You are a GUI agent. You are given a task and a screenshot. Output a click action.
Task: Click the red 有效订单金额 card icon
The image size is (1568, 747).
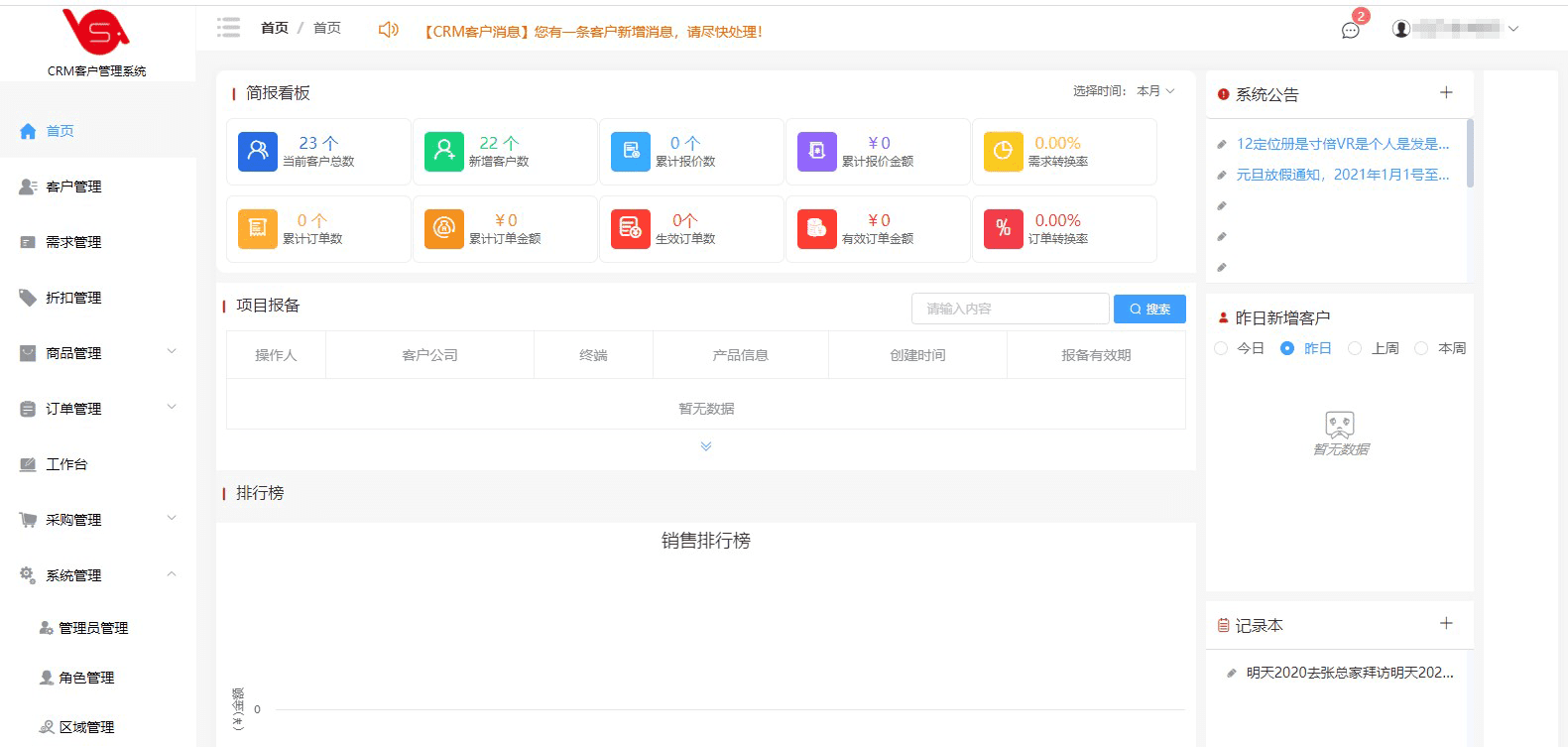click(x=817, y=229)
